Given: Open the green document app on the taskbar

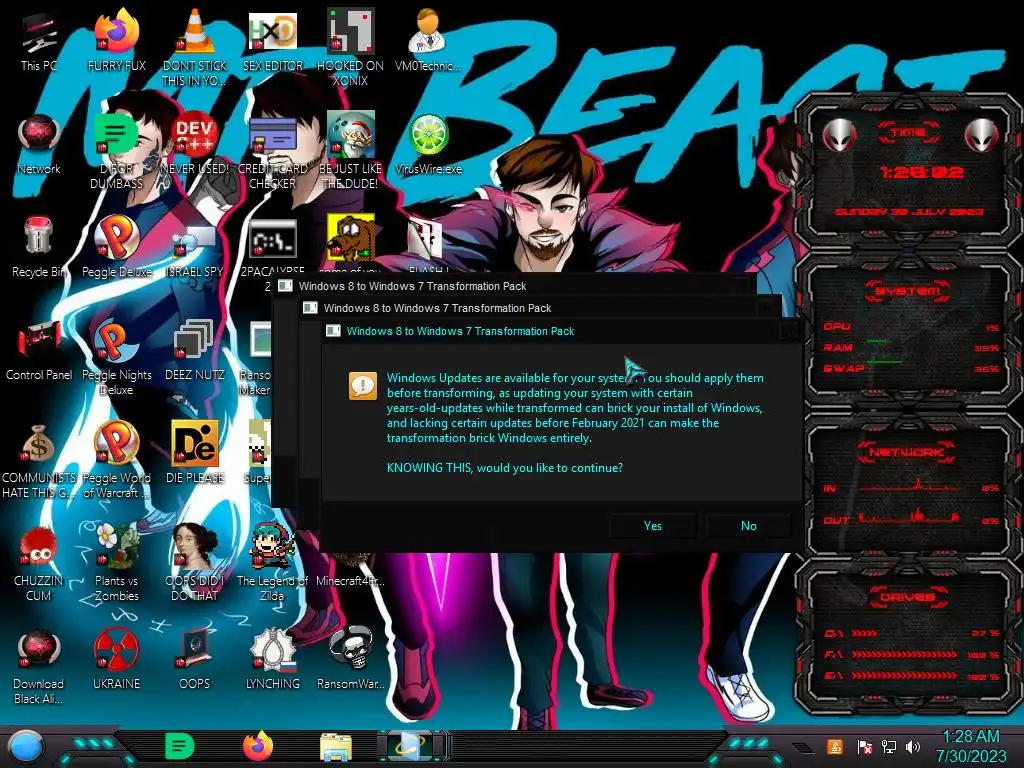Looking at the screenshot, I should 180,746.
